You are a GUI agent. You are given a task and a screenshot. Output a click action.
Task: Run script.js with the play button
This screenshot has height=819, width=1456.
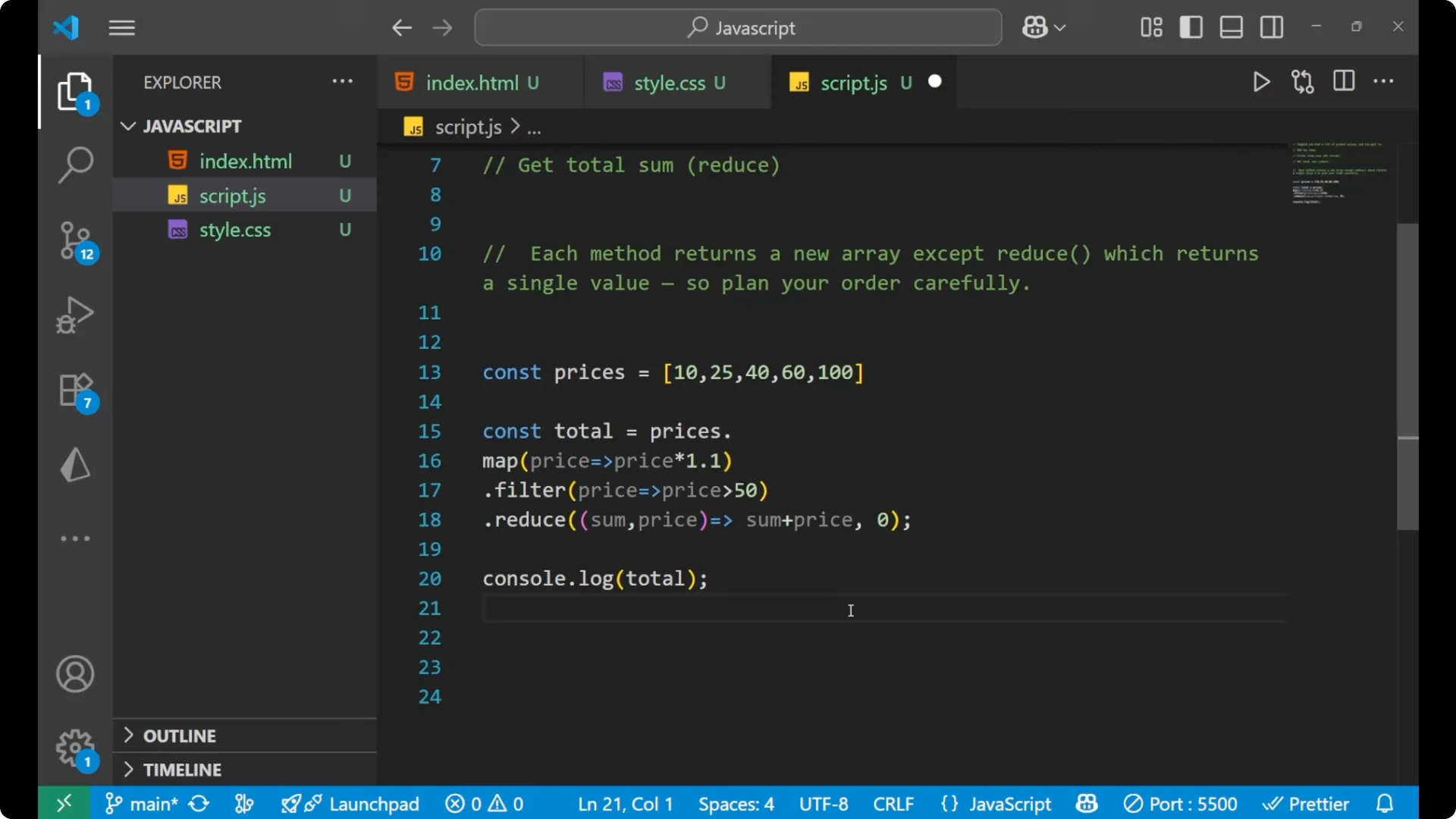[x=1261, y=82]
